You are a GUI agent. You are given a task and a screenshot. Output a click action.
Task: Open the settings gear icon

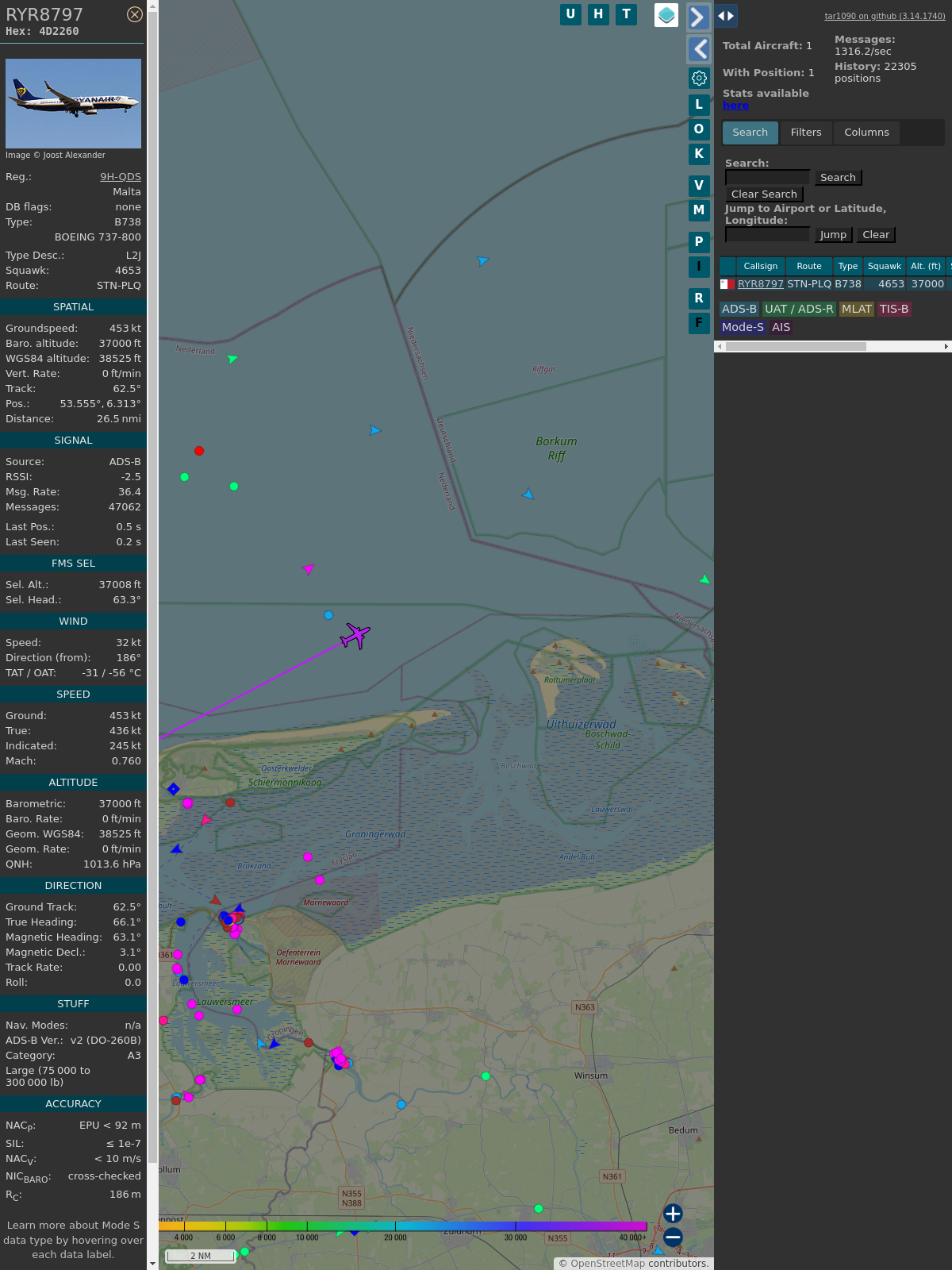click(x=699, y=78)
